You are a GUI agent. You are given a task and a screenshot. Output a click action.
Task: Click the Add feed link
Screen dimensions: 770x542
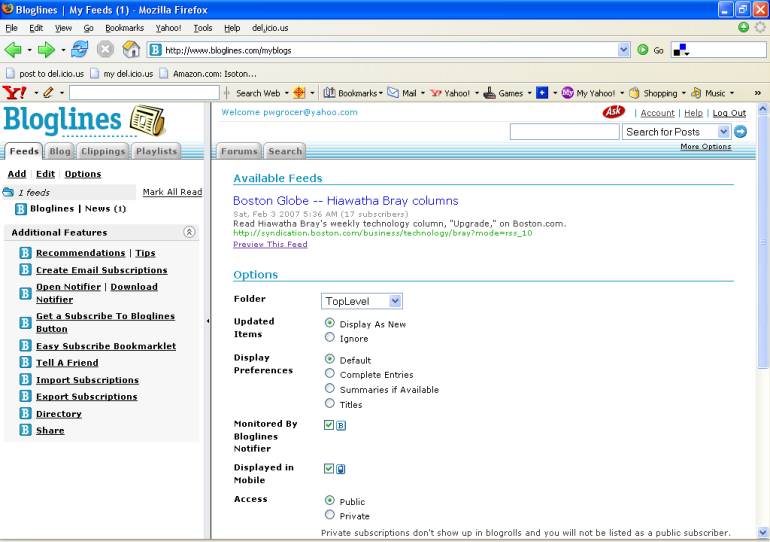click(x=17, y=174)
